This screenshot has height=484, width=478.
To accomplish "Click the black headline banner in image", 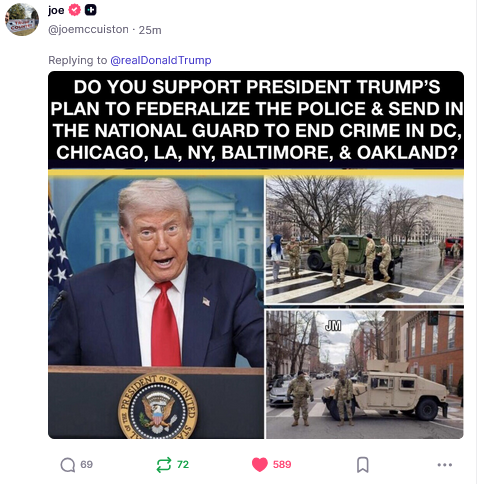I will click(x=256, y=120).
